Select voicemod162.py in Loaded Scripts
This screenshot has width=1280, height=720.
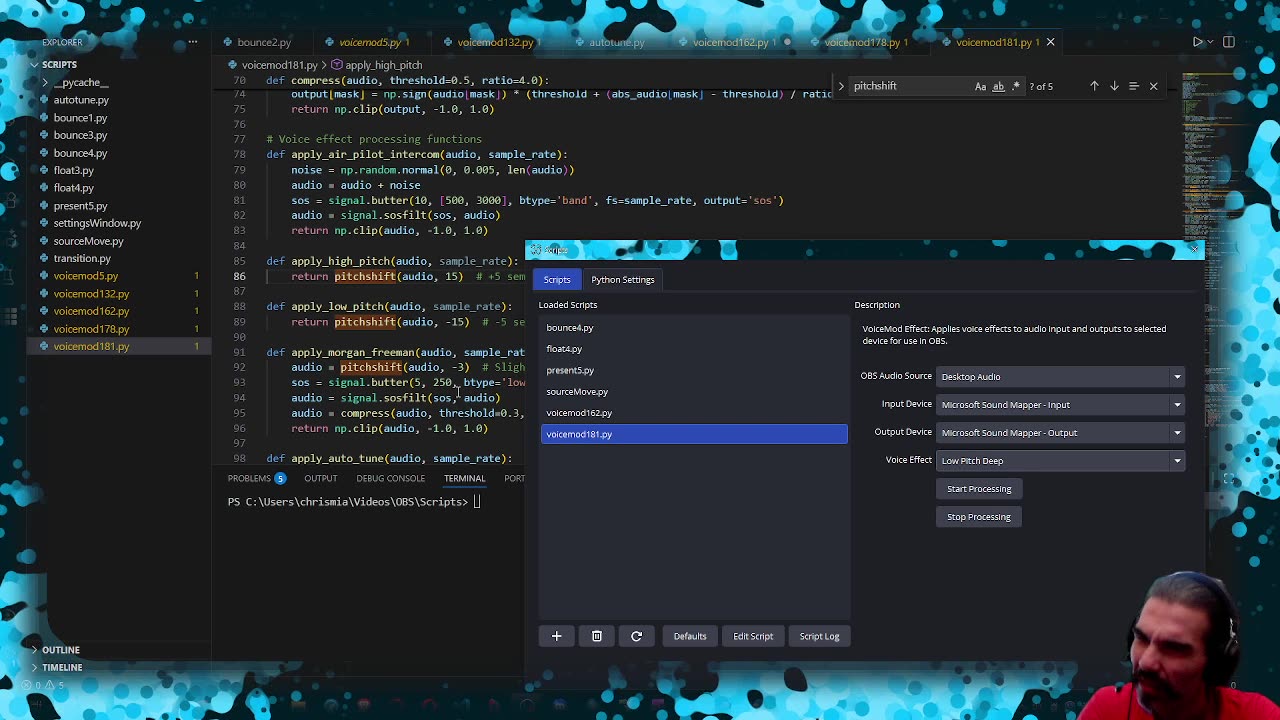coord(694,413)
